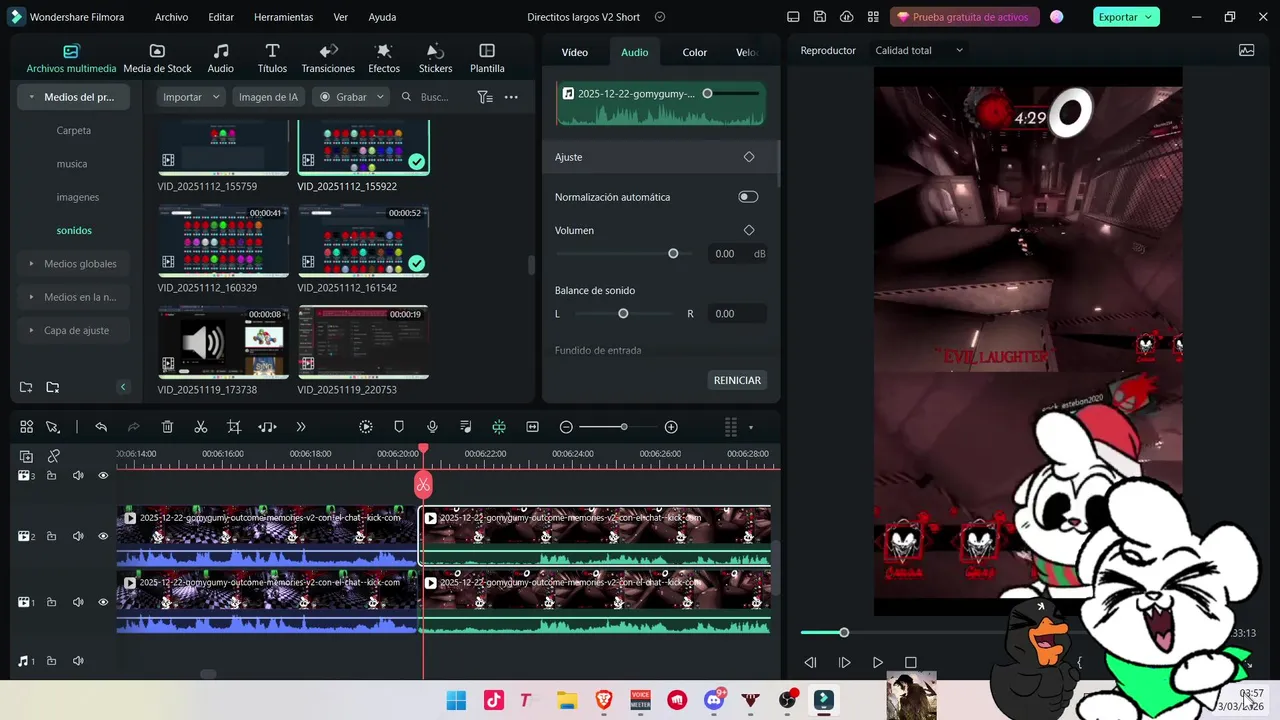Open the Stickers panel
This screenshot has width=1280, height=720.
point(435,59)
